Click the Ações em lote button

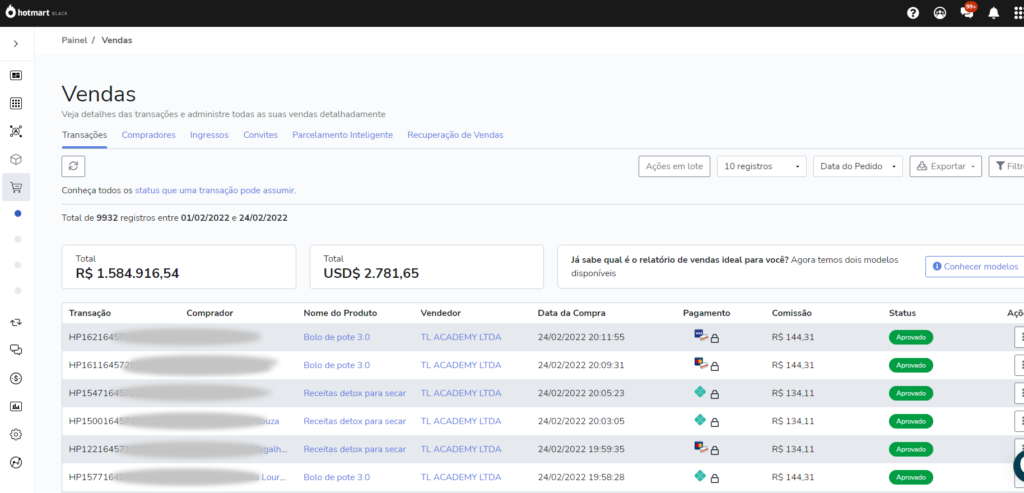(x=674, y=166)
